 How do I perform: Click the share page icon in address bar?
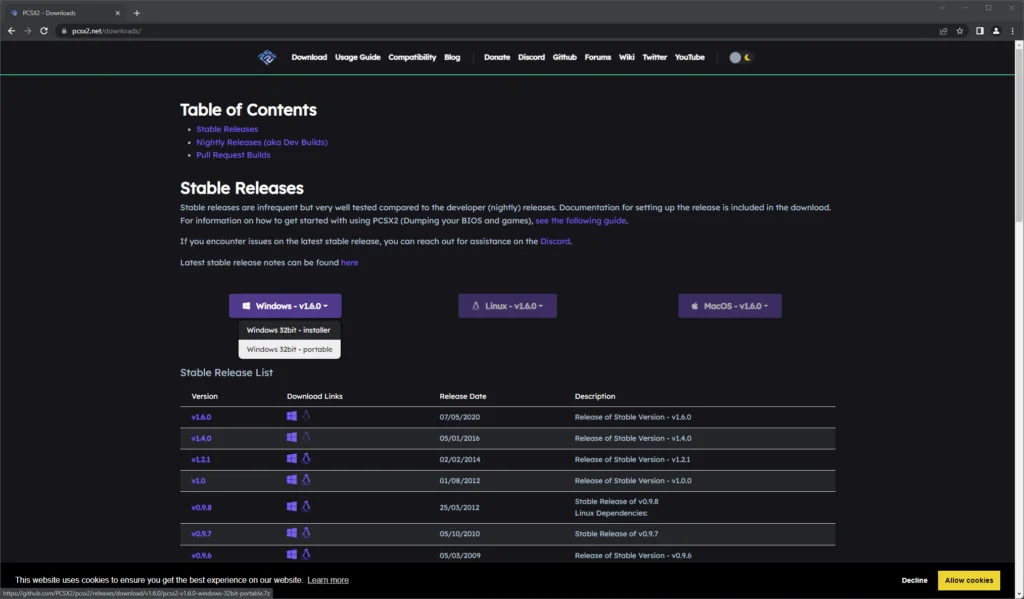tap(943, 31)
